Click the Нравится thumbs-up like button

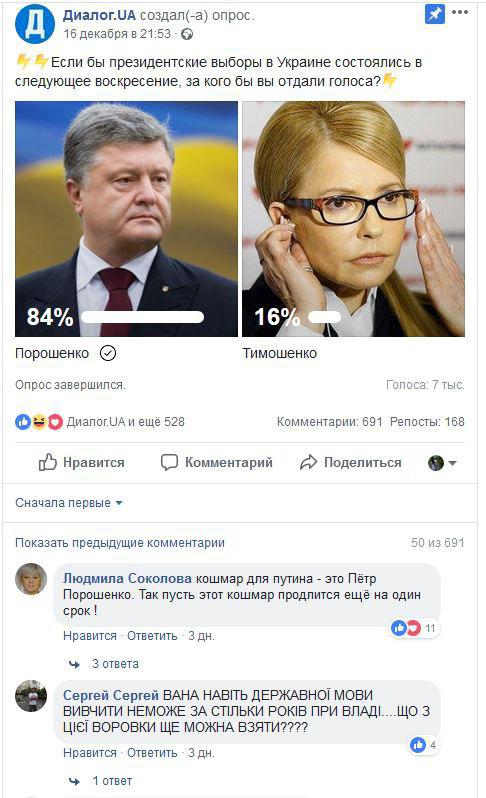[82, 463]
